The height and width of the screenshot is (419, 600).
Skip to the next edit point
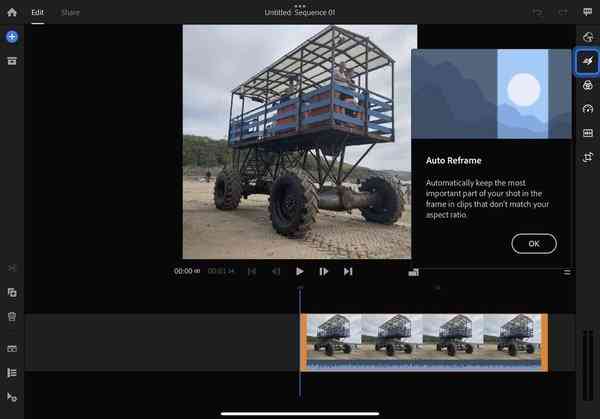tap(348, 271)
